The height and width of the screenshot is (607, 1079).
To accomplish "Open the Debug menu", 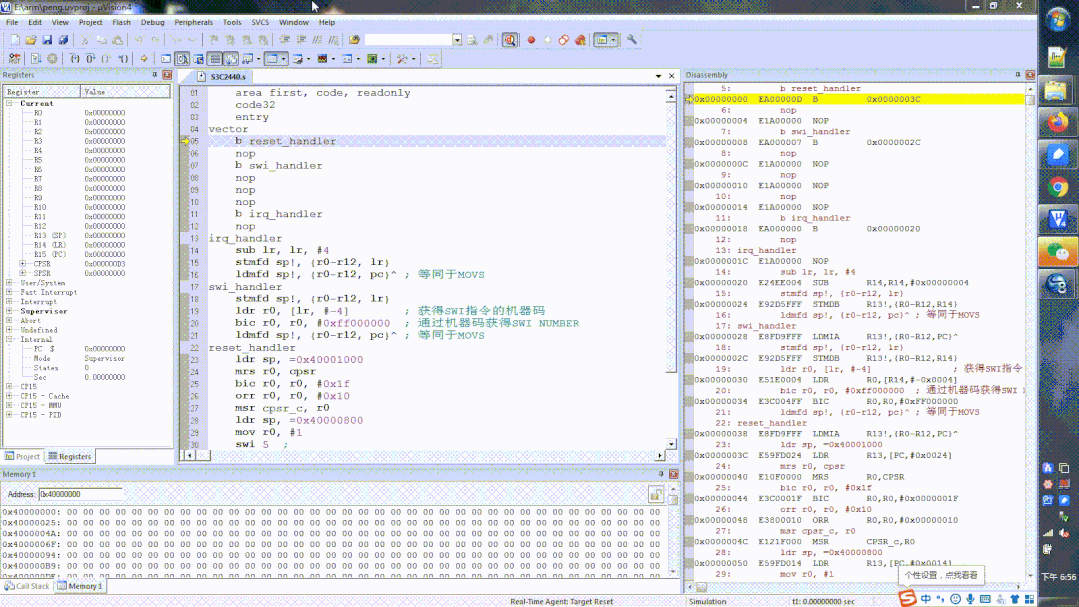I will pyautogui.click(x=152, y=22).
